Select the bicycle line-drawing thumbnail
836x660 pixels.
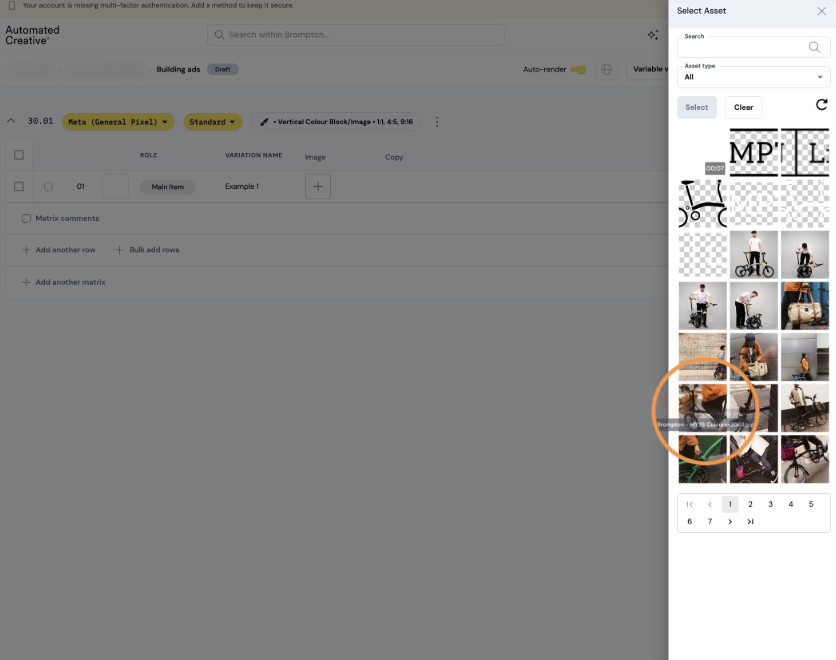pyautogui.click(x=702, y=204)
